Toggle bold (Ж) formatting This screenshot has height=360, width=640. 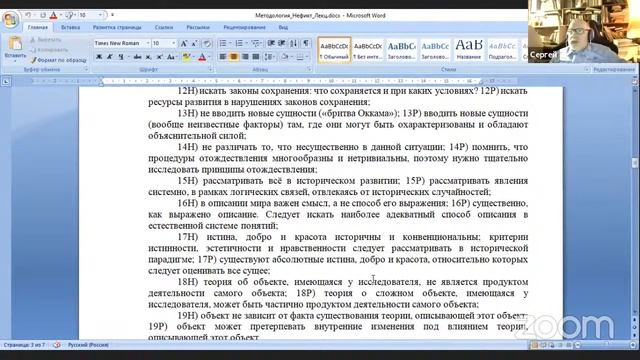pyautogui.click(x=99, y=57)
